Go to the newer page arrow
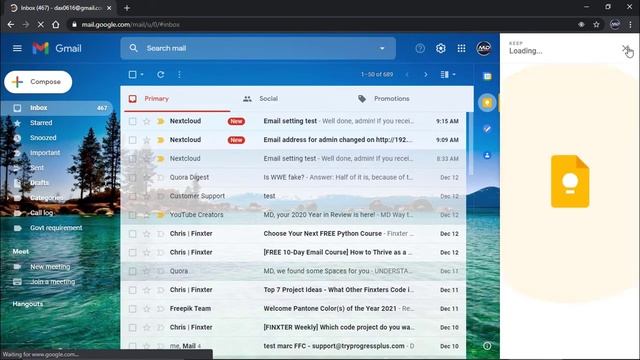 (x=407, y=74)
